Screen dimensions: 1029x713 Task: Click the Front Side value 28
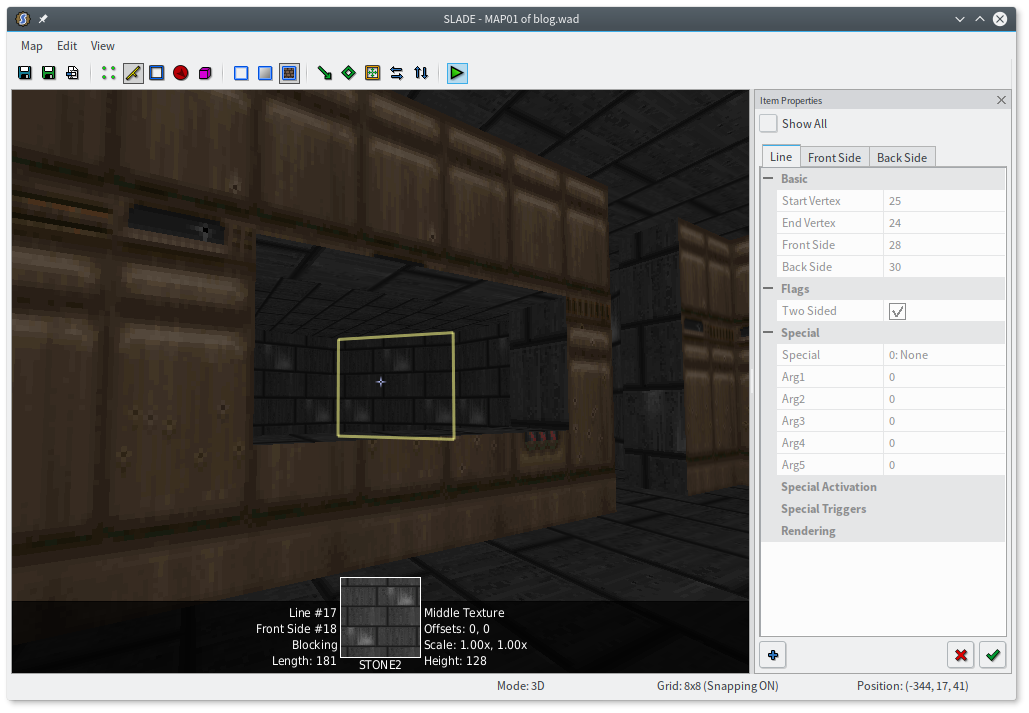(x=944, y=245)
